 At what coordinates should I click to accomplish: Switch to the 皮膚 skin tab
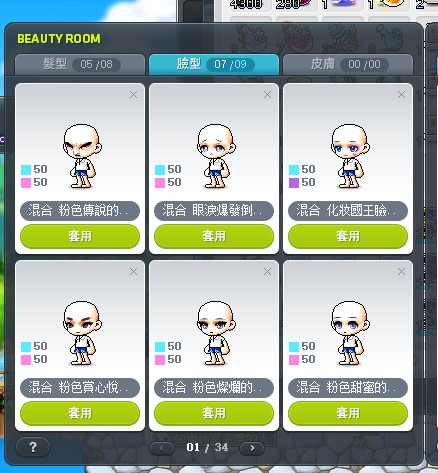[348, 64]
